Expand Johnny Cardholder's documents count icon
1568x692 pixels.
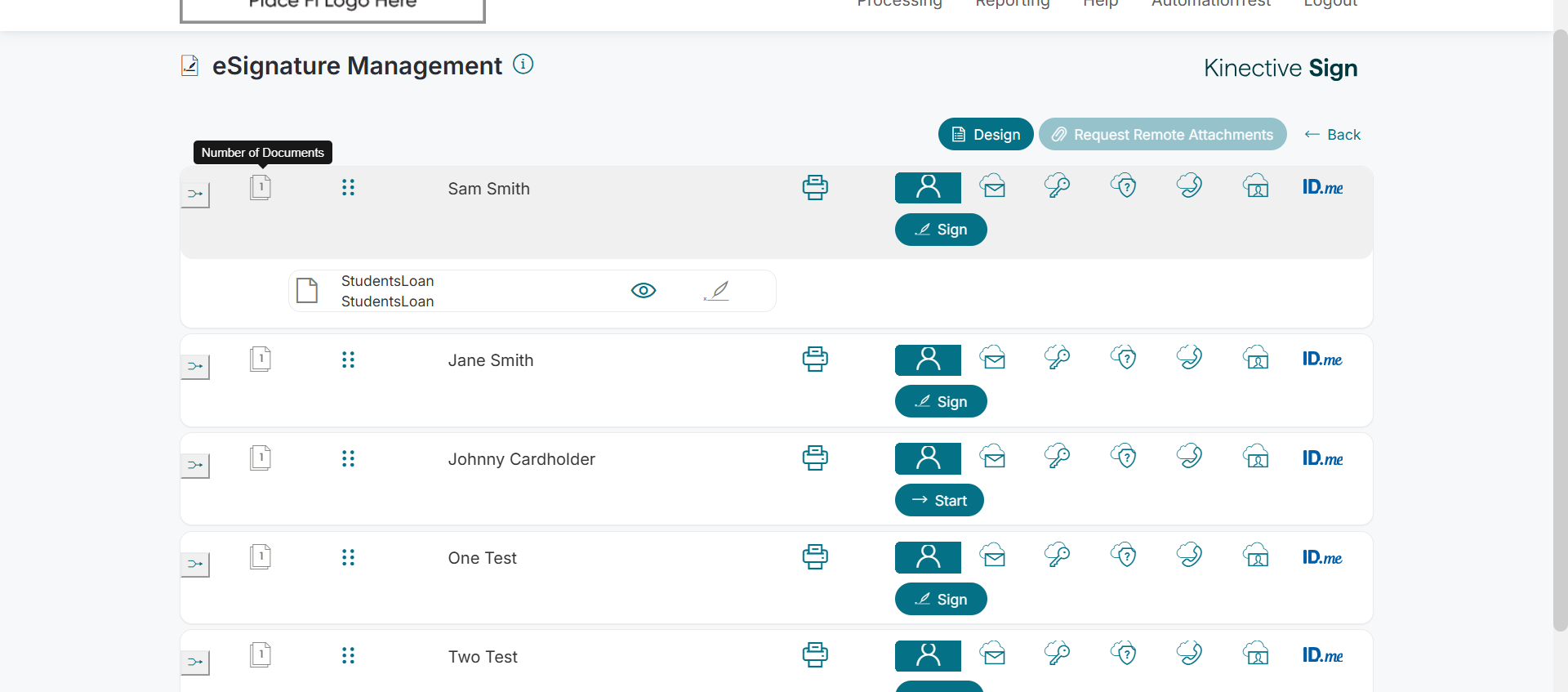[x=261, y=458]
